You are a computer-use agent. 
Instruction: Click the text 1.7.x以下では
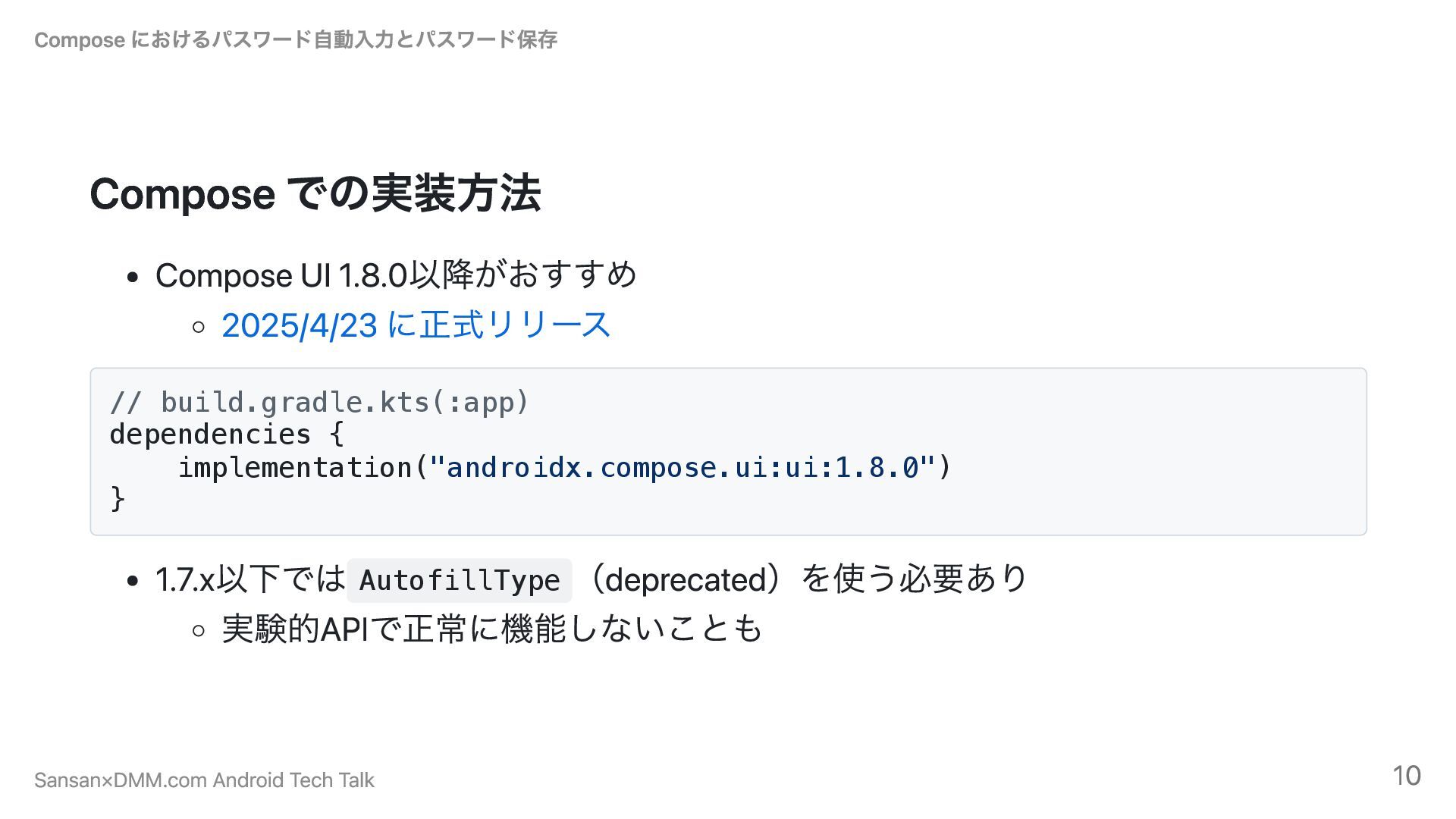pyautogui.click(x=250, y=579)
